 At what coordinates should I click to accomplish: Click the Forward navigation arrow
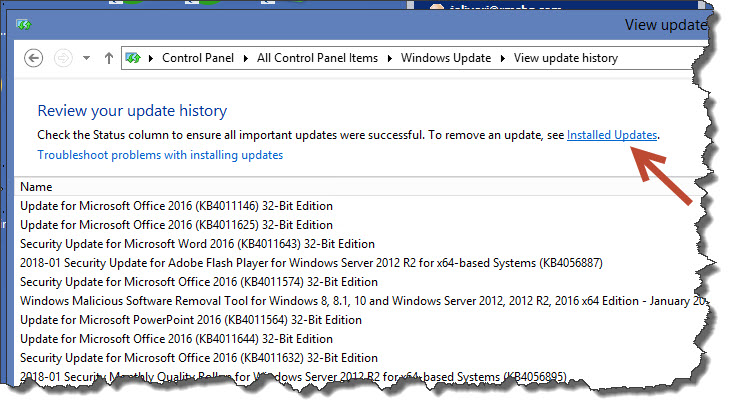click(63, 58)
